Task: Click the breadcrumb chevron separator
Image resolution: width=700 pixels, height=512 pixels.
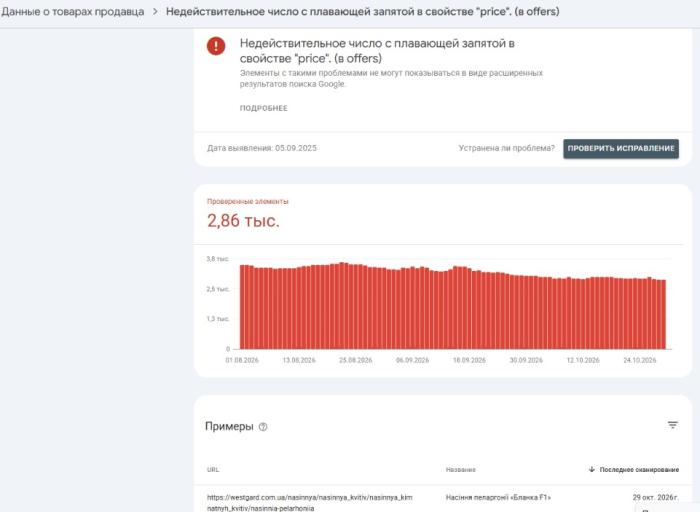Action: [155, 12]
